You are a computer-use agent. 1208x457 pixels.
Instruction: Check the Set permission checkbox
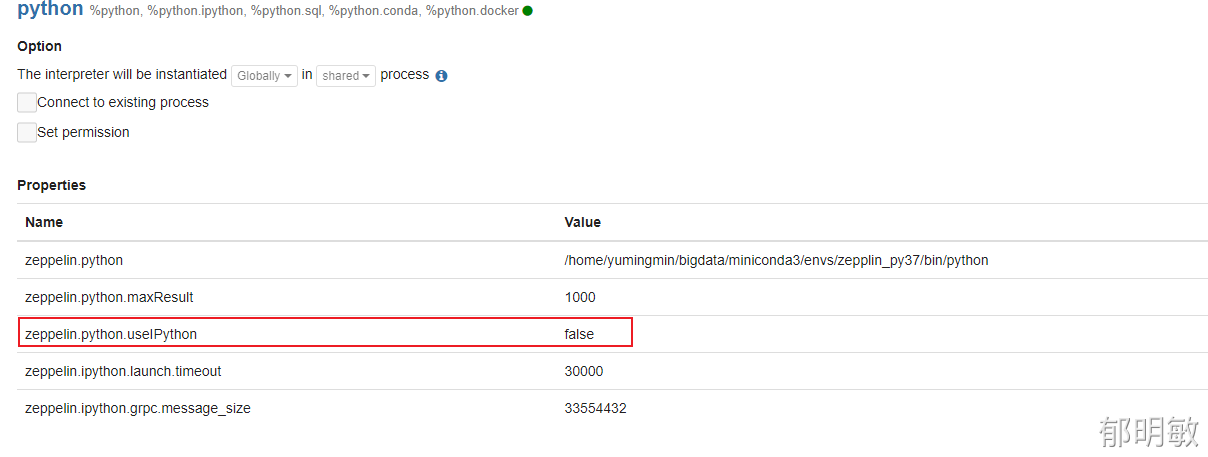point(27,132)
